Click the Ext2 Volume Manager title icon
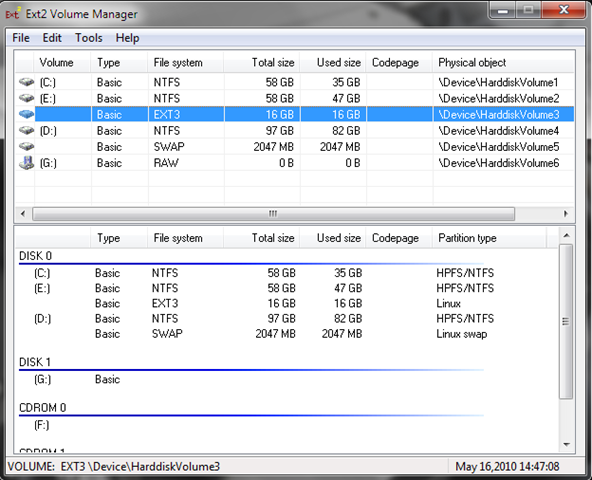592x480 pixels. click(13, 14)
